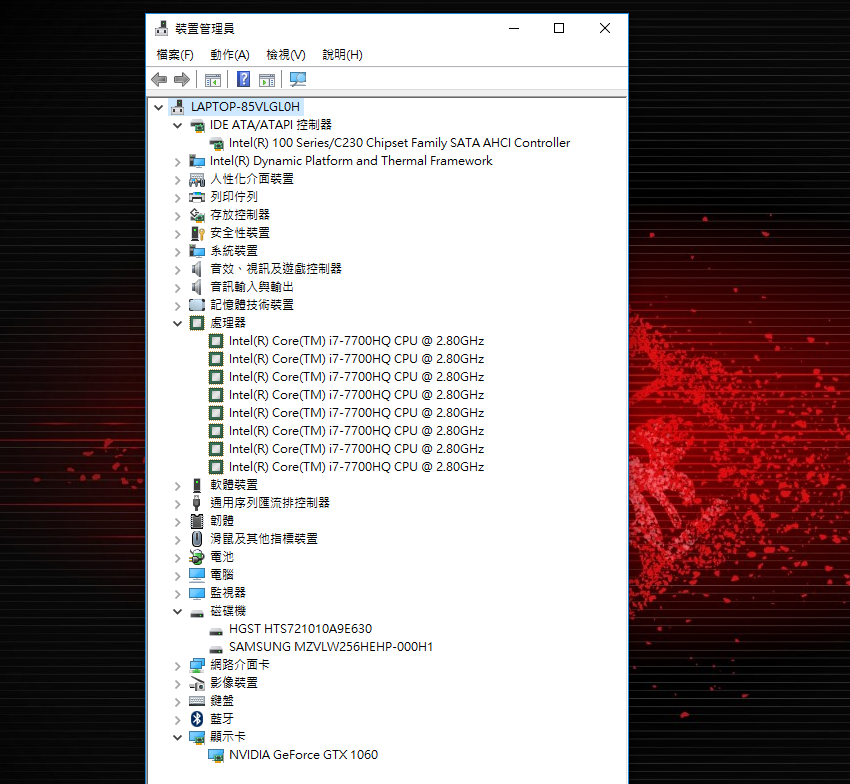Image resolution: width=850 pixels, height=784 pixels.
Task: Minimize the 裝置管理員 window
Action: (x=514, y=28)
